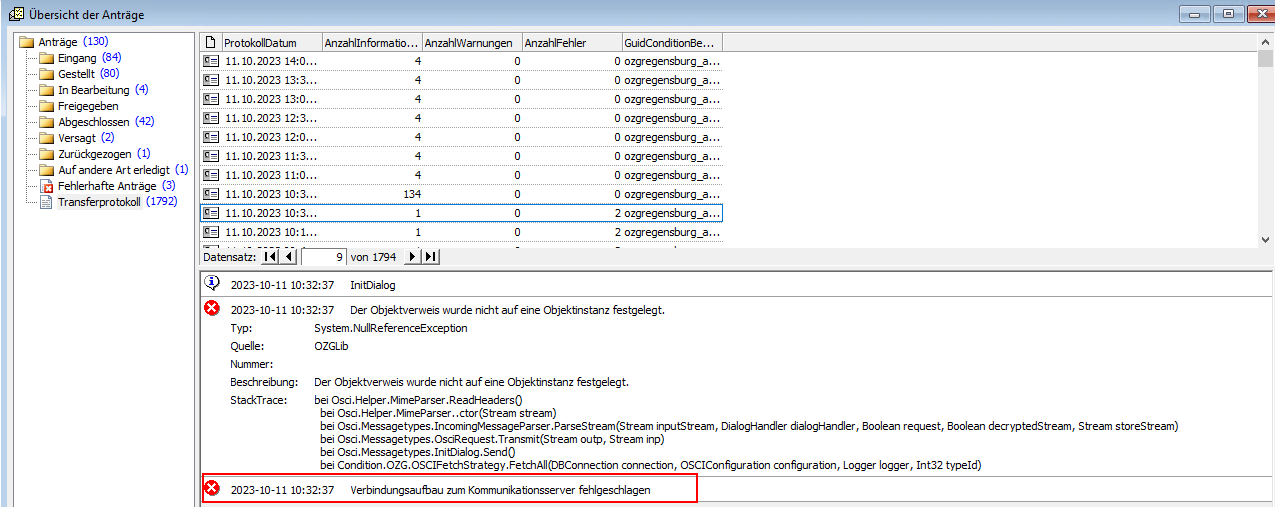This screenshot has width=1275, height=507.
Task: Click the AnzahlWarnungen column header
Action: coord(470,43)
